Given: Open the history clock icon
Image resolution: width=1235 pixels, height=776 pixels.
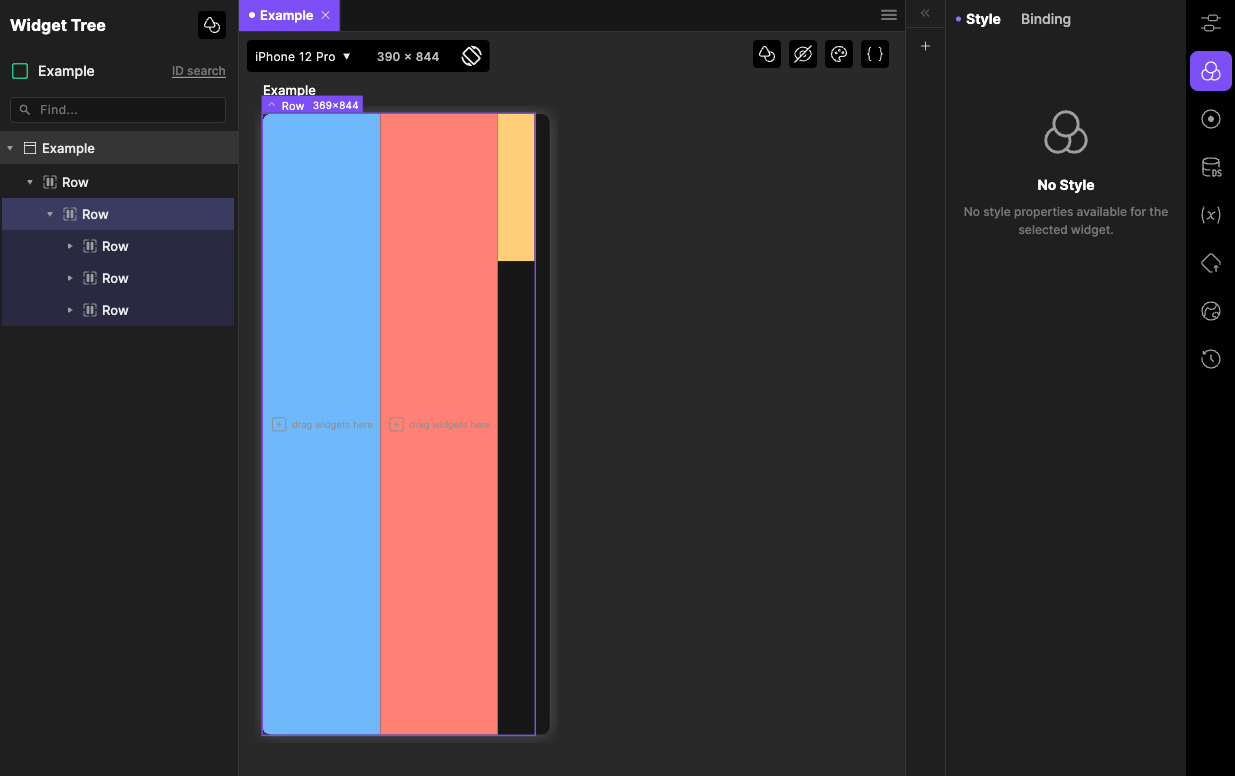Looking at the screenshot, I should point(1211,359).
